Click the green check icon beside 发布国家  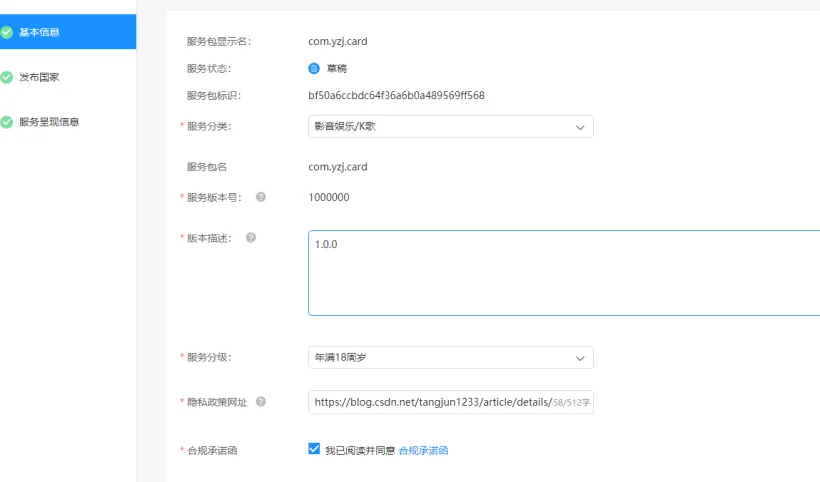coord(6,77)
